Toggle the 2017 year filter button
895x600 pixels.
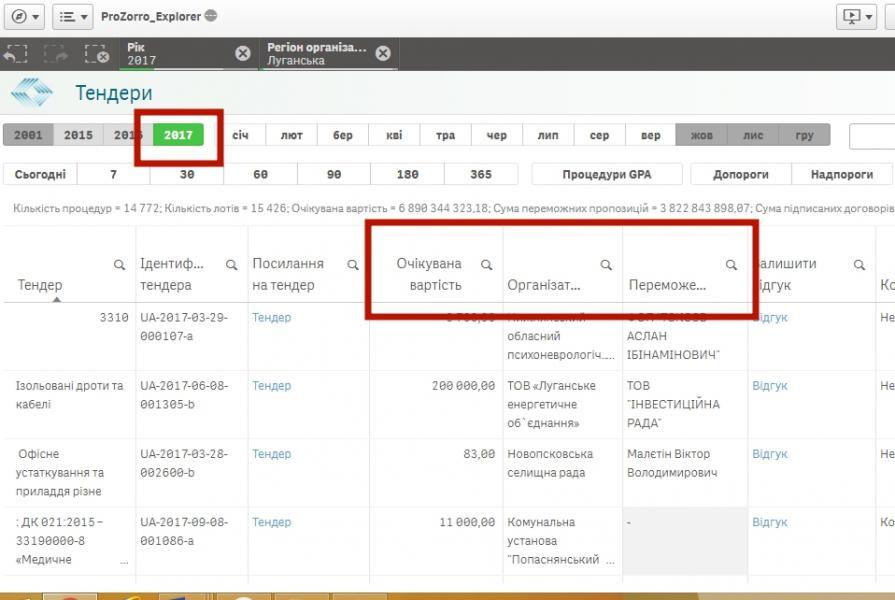(178, 135)
